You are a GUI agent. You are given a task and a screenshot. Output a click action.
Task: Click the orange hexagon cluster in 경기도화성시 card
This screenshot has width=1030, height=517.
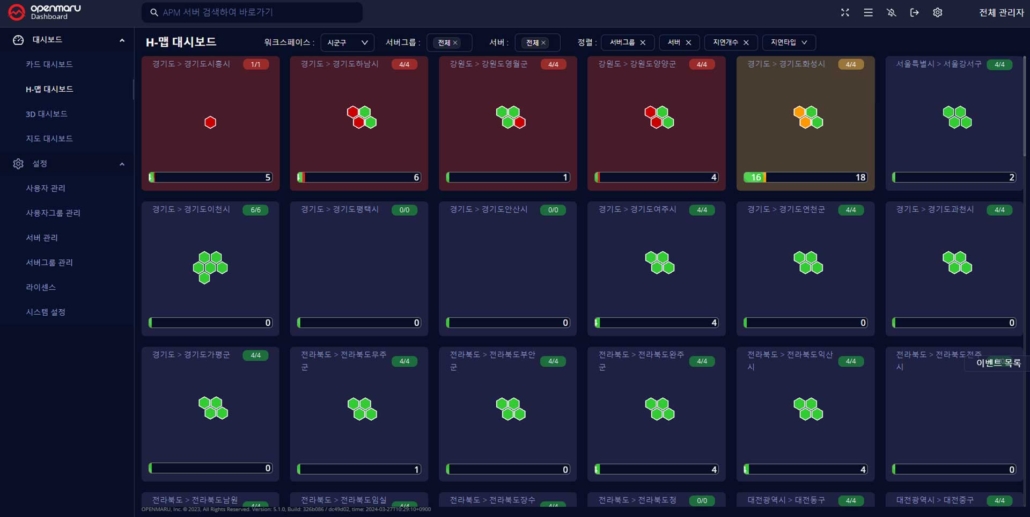click(x=805, y=117)
